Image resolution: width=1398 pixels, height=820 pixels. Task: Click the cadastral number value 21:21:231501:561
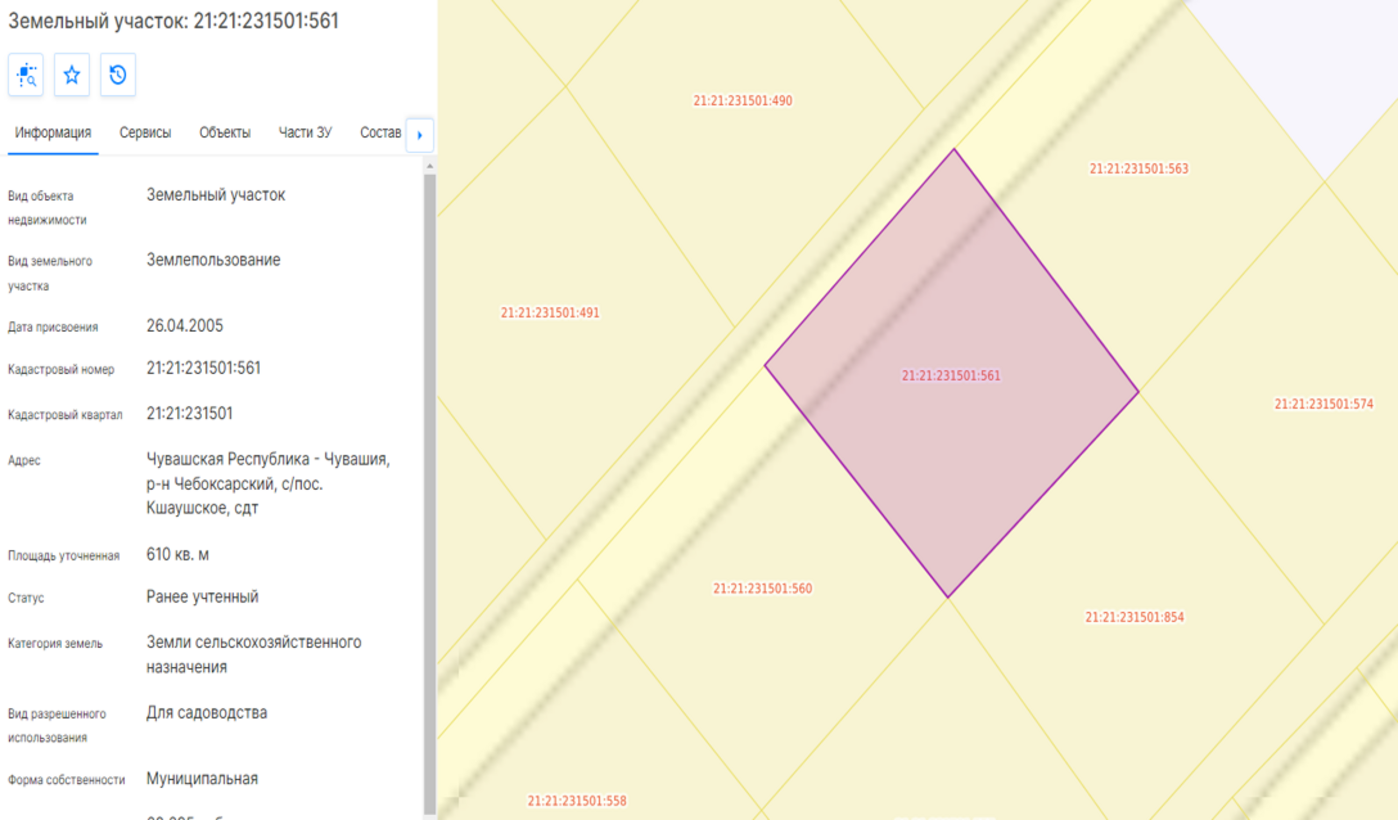tap(204, 368)
